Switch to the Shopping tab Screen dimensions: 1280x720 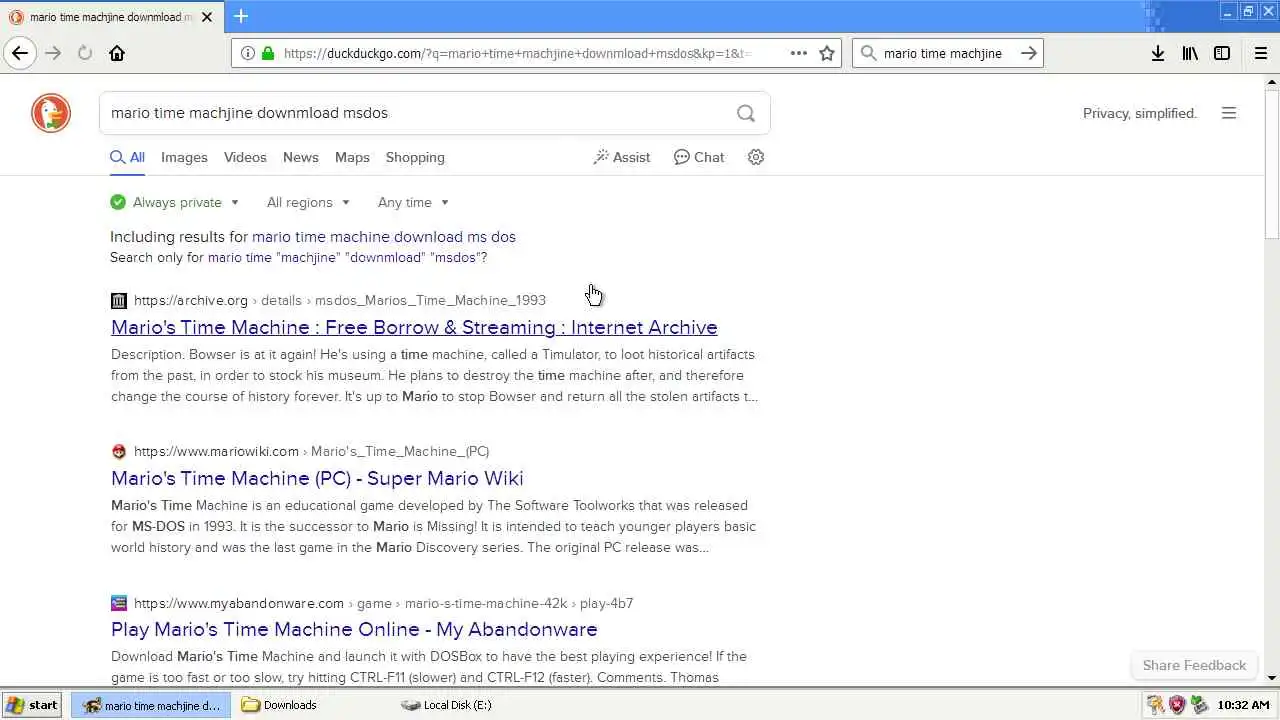pos(415,157)
